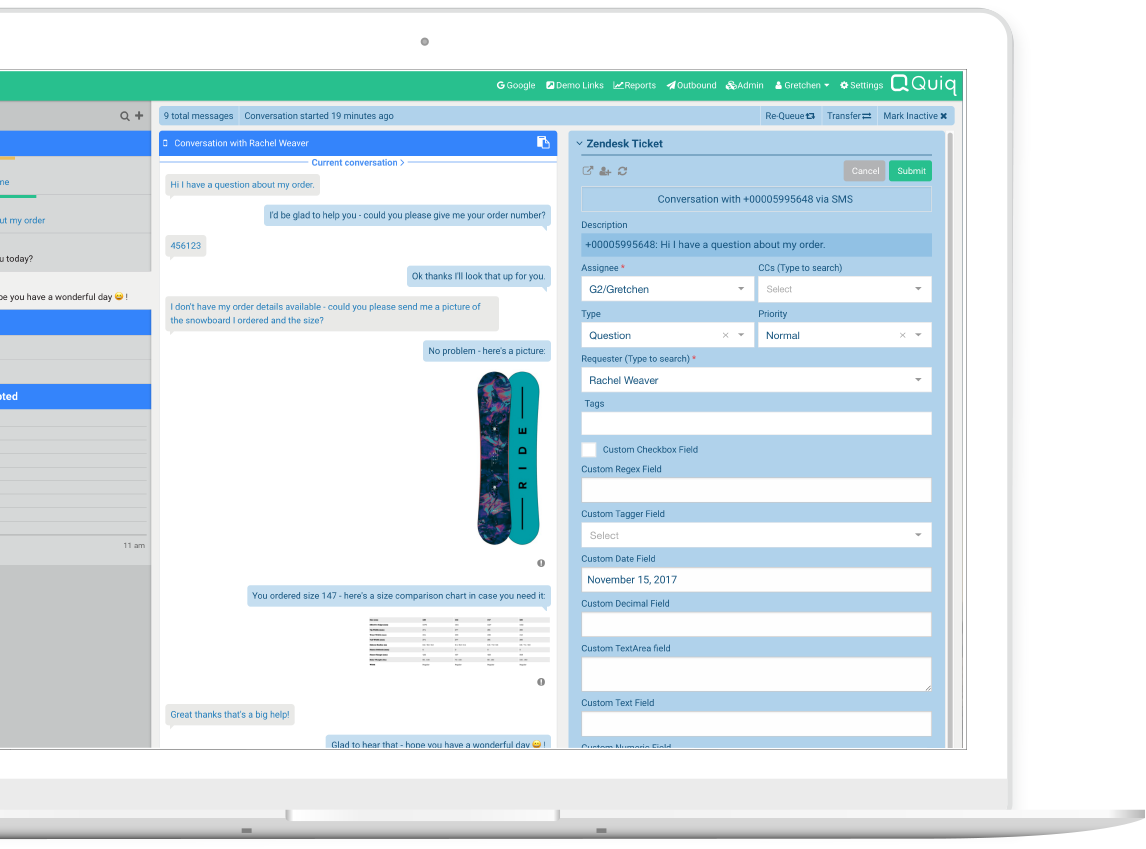The height and width of the screenshot is (849, 1146).
Task: Click Mark Inactive
Action: pos(915,116)
